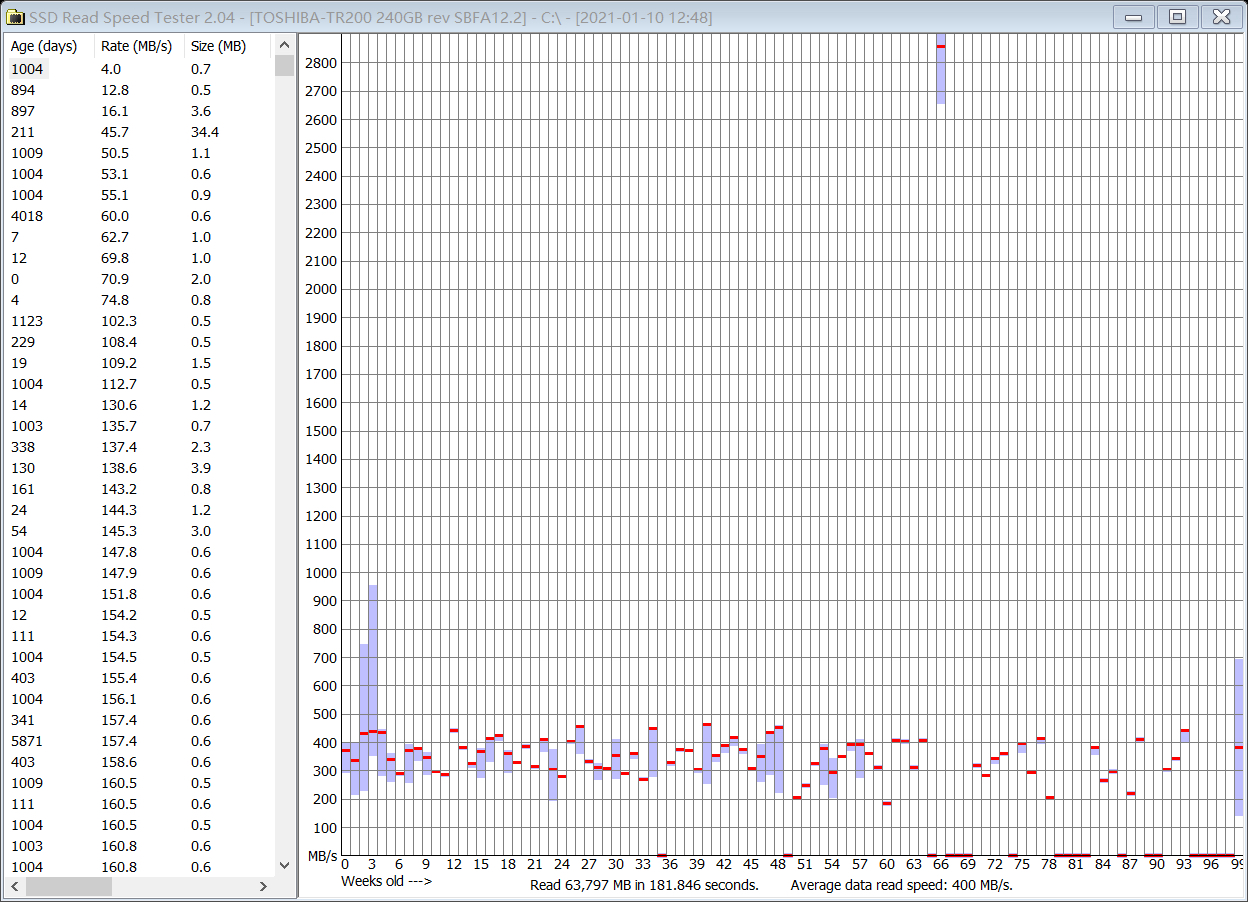
Task: Select row with rate 50.5 MB/s
Action: pyautogui.click(x=140, y=153)
